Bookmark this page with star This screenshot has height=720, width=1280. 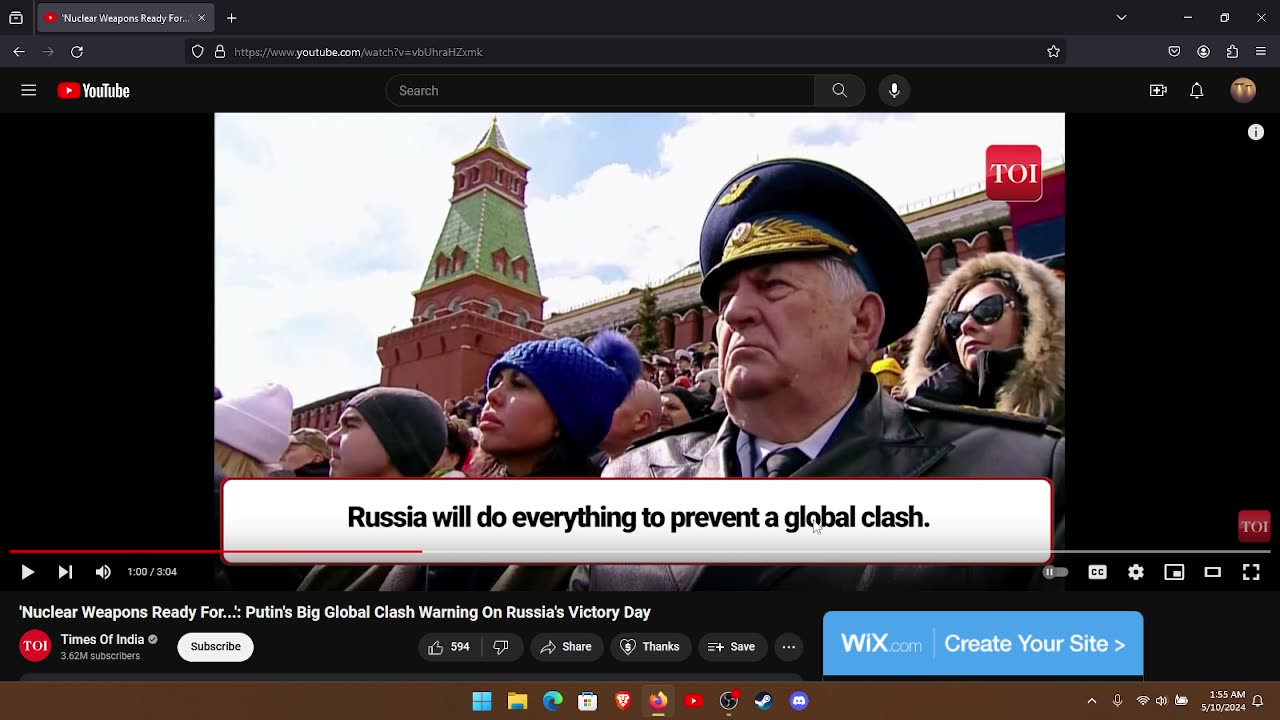tap(1053, 52)
